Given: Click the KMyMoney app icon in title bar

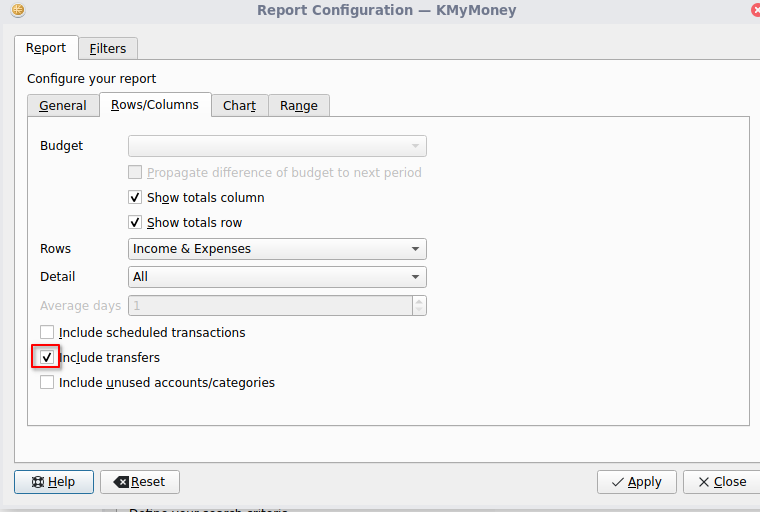Looking at the screenshot, I should (17, 10).
